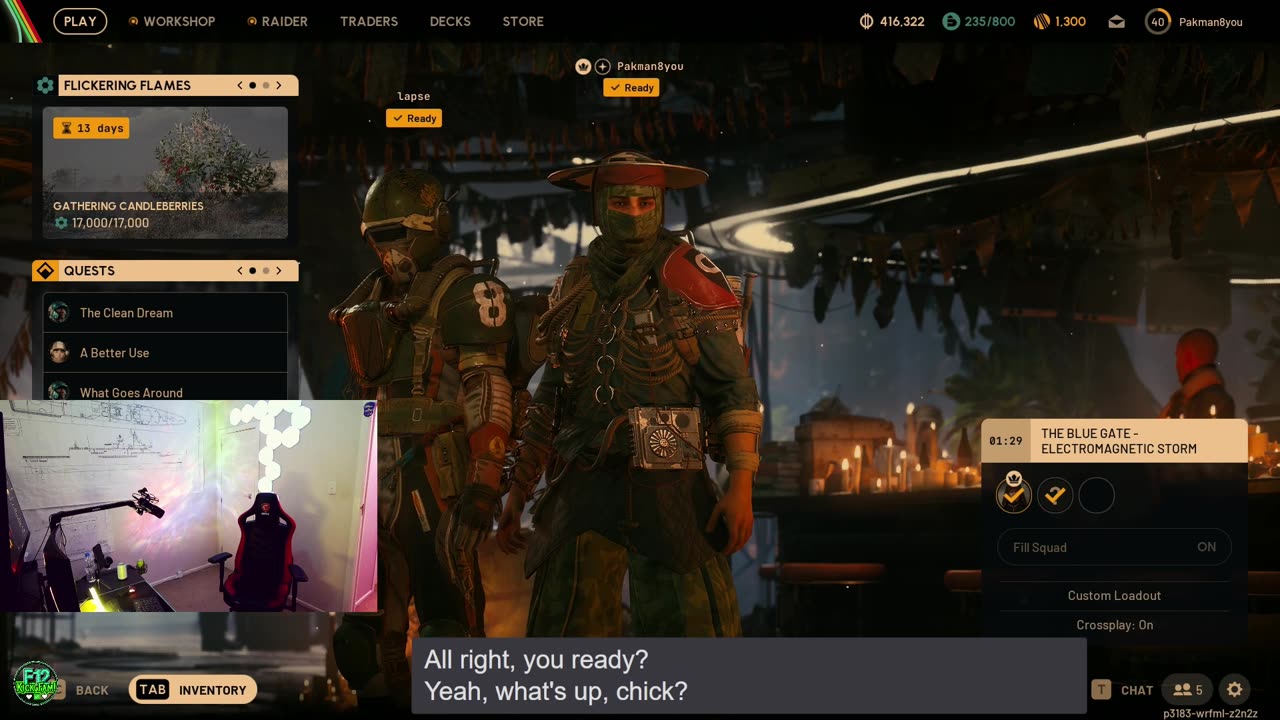Click the 01:29 matchmaking timer

[1005, 441]
